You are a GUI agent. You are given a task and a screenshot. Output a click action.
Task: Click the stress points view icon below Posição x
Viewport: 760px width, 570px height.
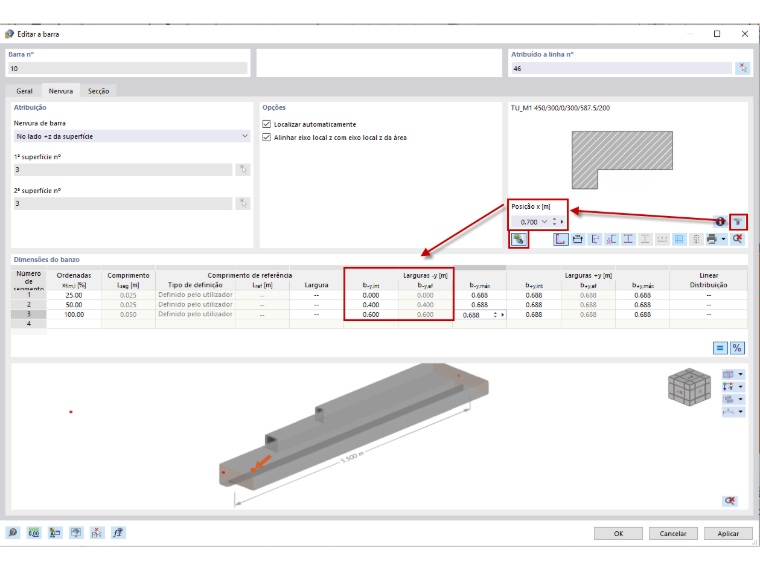(519, 239)
